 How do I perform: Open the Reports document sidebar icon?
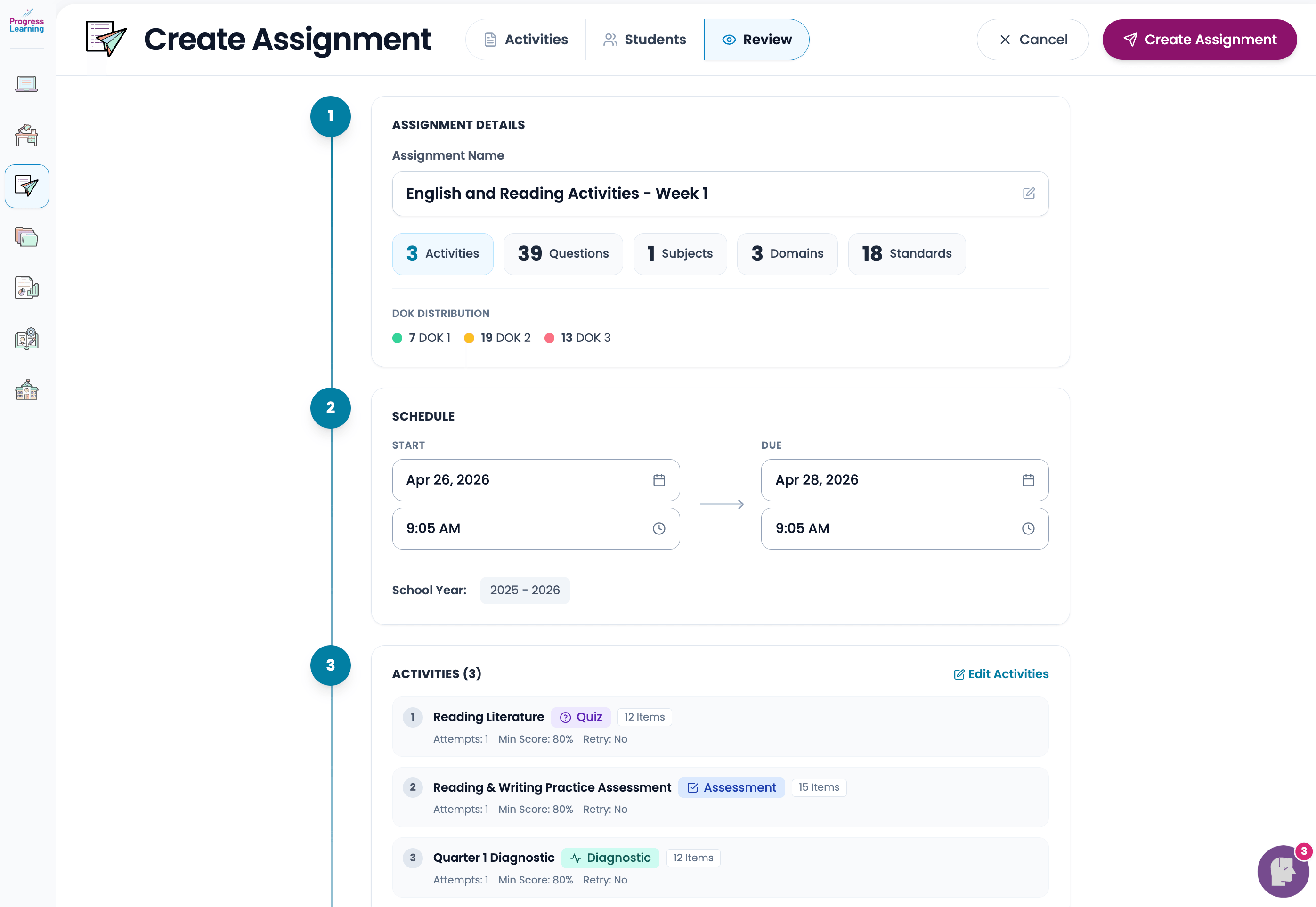[26, 288]
